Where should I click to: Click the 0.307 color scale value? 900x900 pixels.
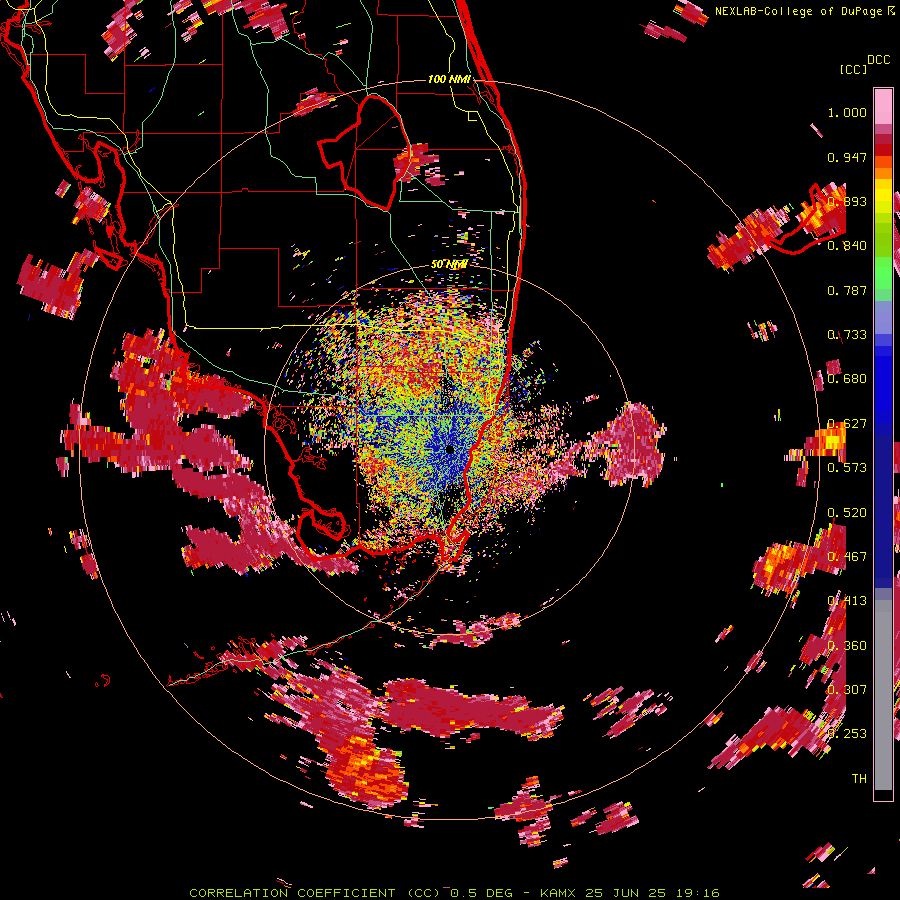(x=847, y=690)
